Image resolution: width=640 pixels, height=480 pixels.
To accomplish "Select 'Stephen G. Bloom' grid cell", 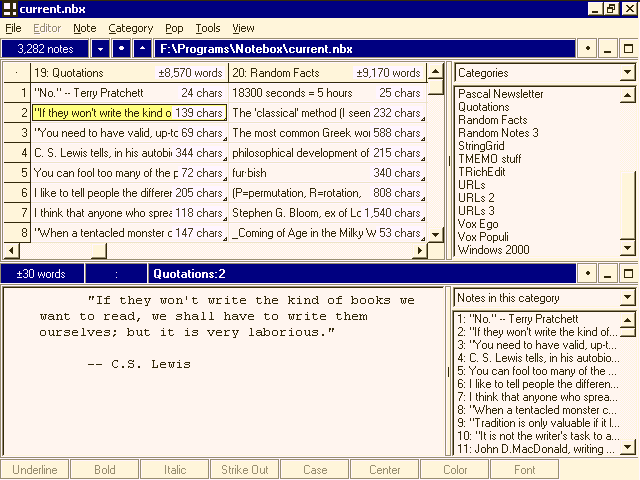I will pyautogui.click(x=327, y=213).
